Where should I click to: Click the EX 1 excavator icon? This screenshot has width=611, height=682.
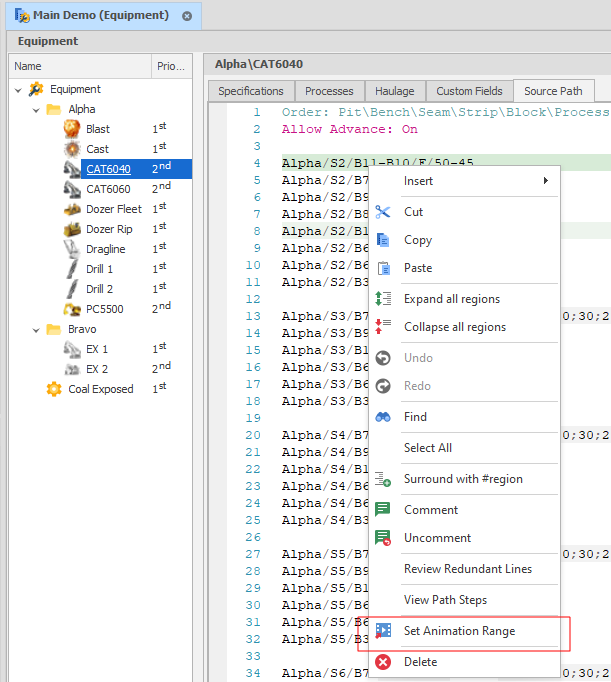[72, 349]
